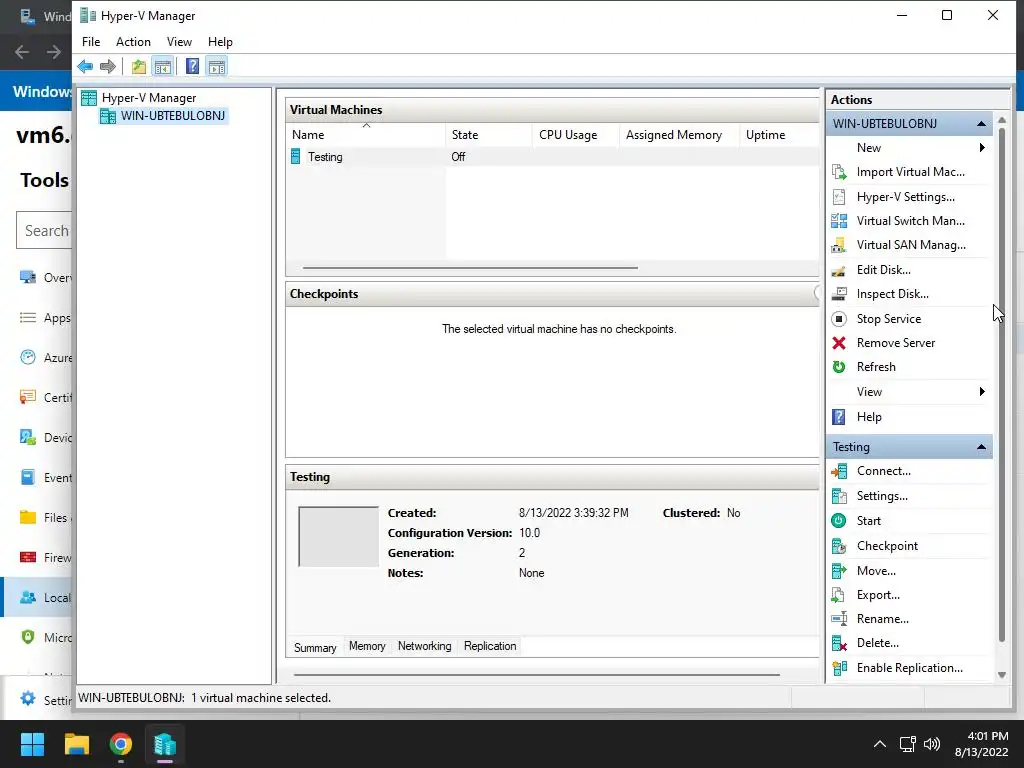Click the Actions pane scroll down arrow
Image resolution: width=1024 pixels, height=768 pixels.
click(x=1002, y=675)
